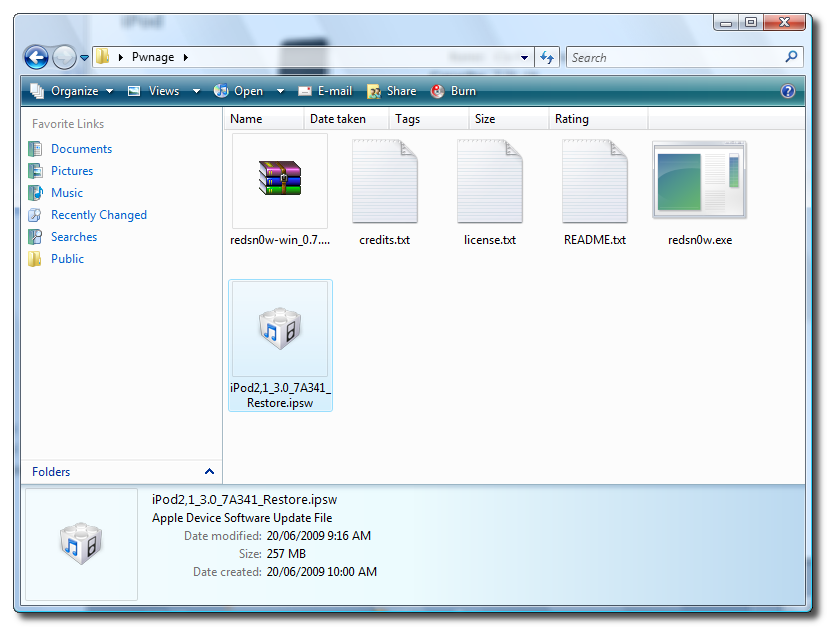Select the license.txt file icon

point(489,181)
